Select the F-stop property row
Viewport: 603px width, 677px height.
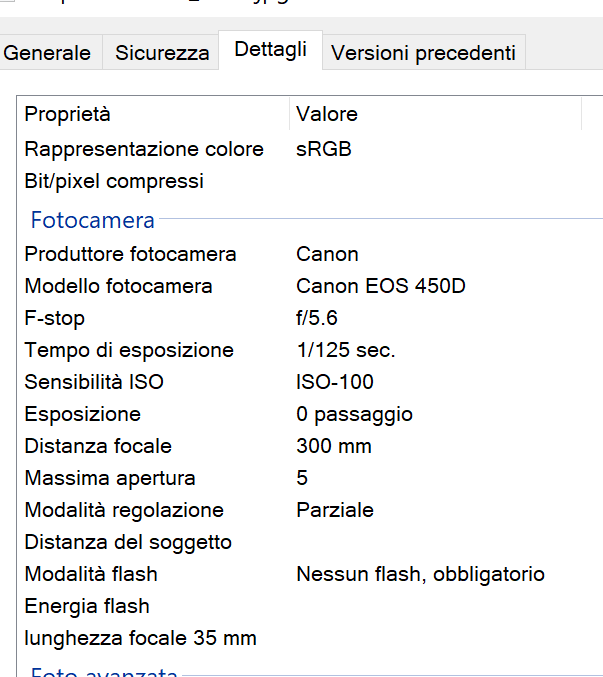click(x=310, y=318)
